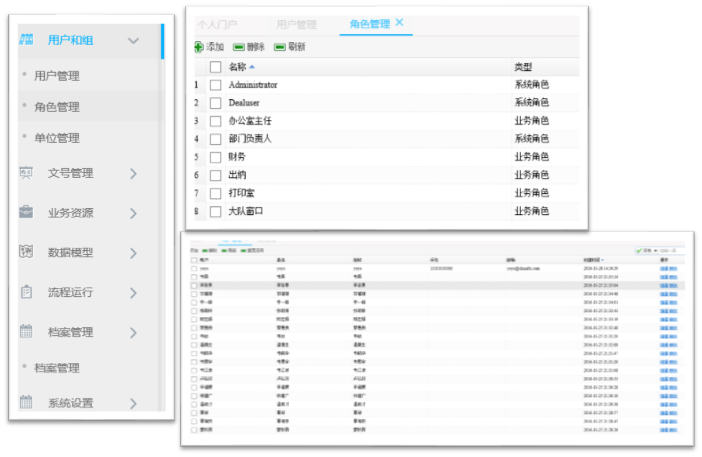Tick the select-all checkbox in roles header
Image resolution: width=702 pixels, height=457 pixels.
pos(215,67)
